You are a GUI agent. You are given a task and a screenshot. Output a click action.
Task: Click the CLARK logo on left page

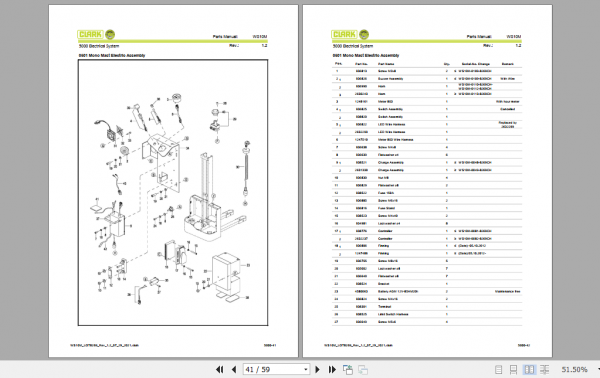[x=96, y=34]
